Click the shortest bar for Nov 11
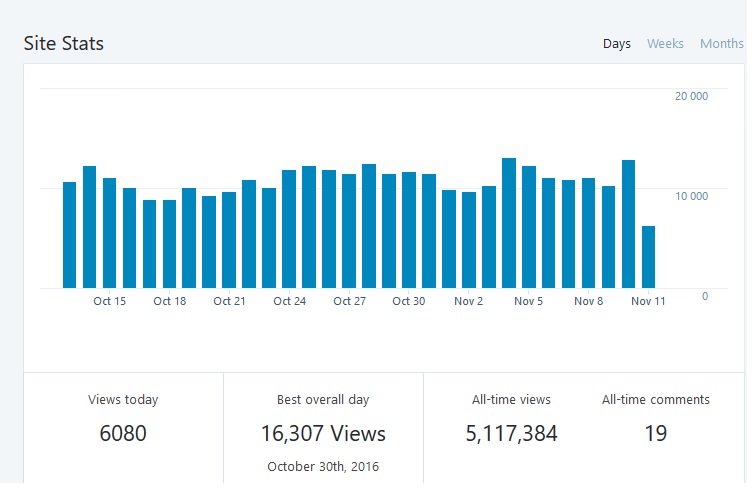The image size is (756, 488). tap(648, 257)
